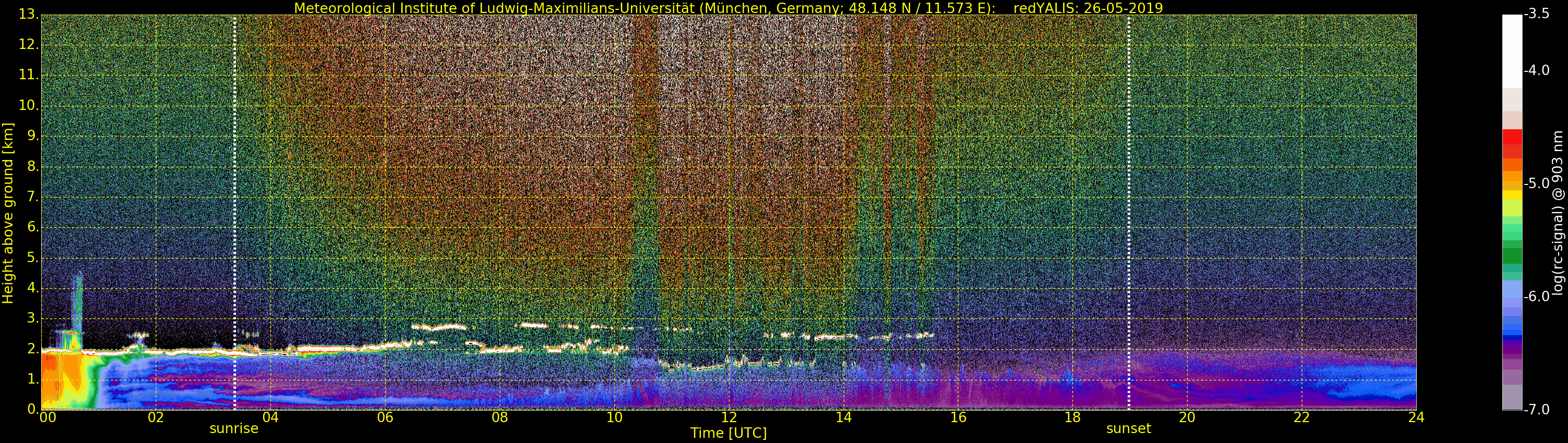Click the 6. tick on the height axis

tap(33, 227)
